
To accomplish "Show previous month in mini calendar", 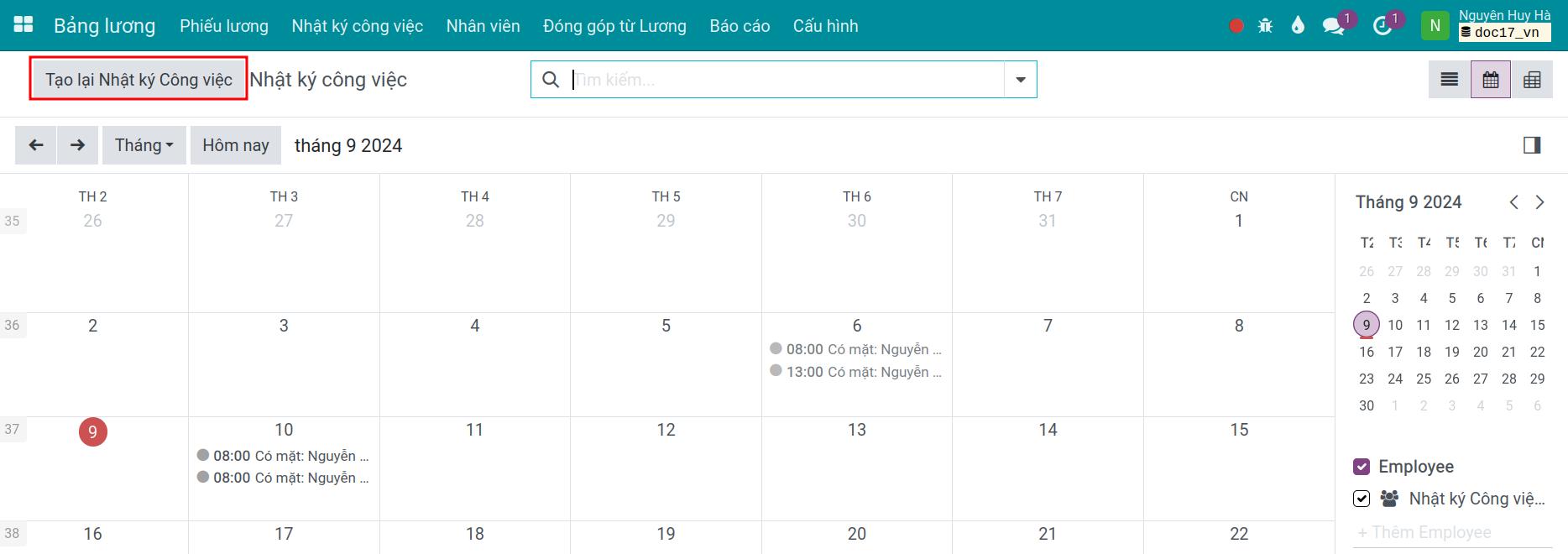I will click(x=1513, y=202).
